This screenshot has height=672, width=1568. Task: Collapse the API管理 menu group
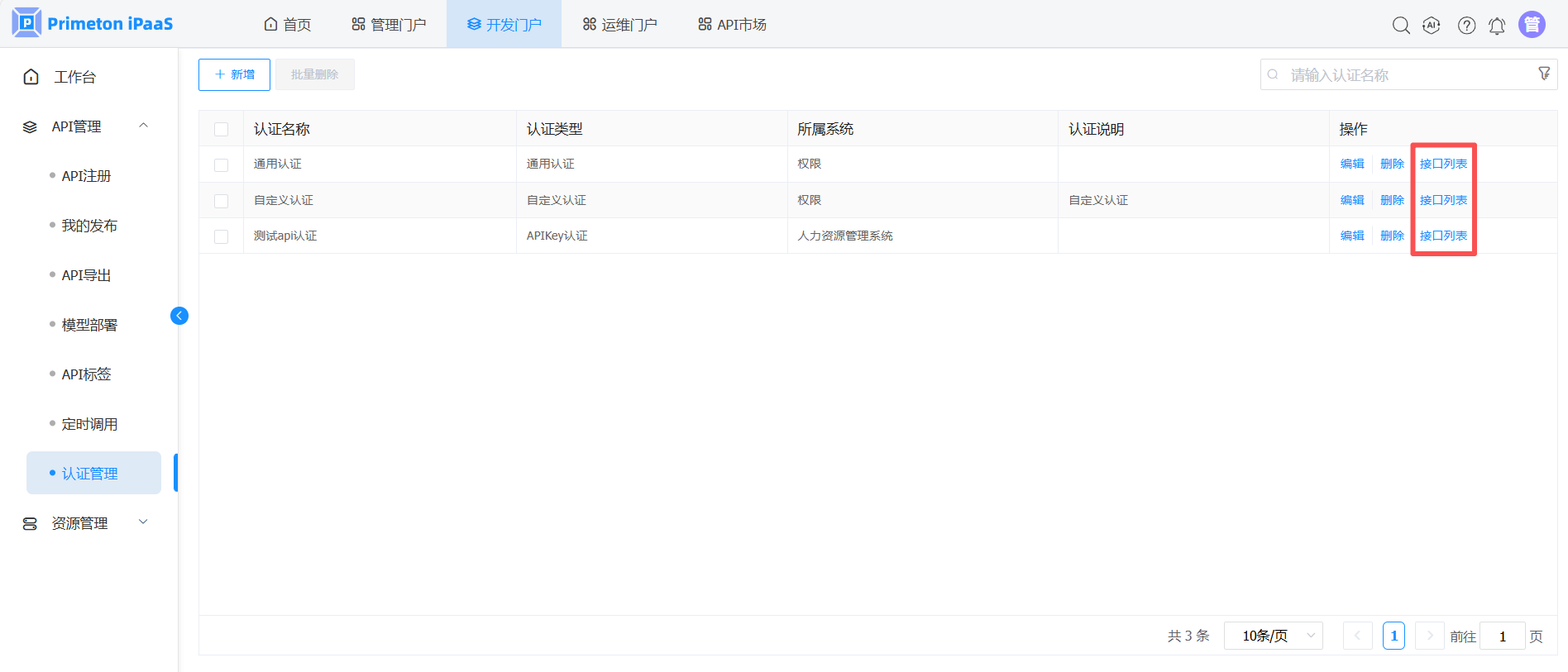pyautogui.click(x=143, y=126)
